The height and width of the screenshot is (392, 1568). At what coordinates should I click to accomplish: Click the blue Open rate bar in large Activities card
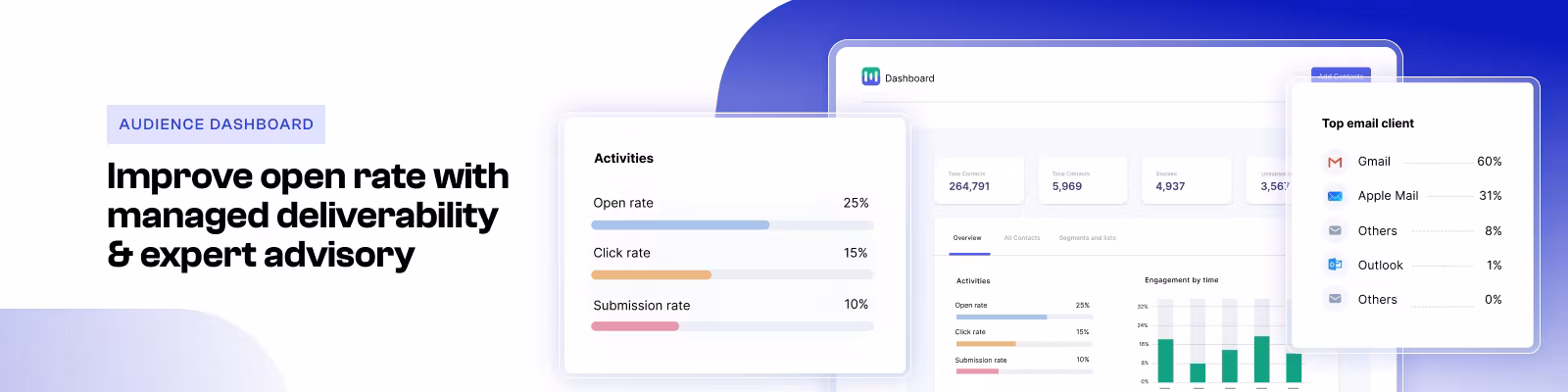[x=680, y=225]
